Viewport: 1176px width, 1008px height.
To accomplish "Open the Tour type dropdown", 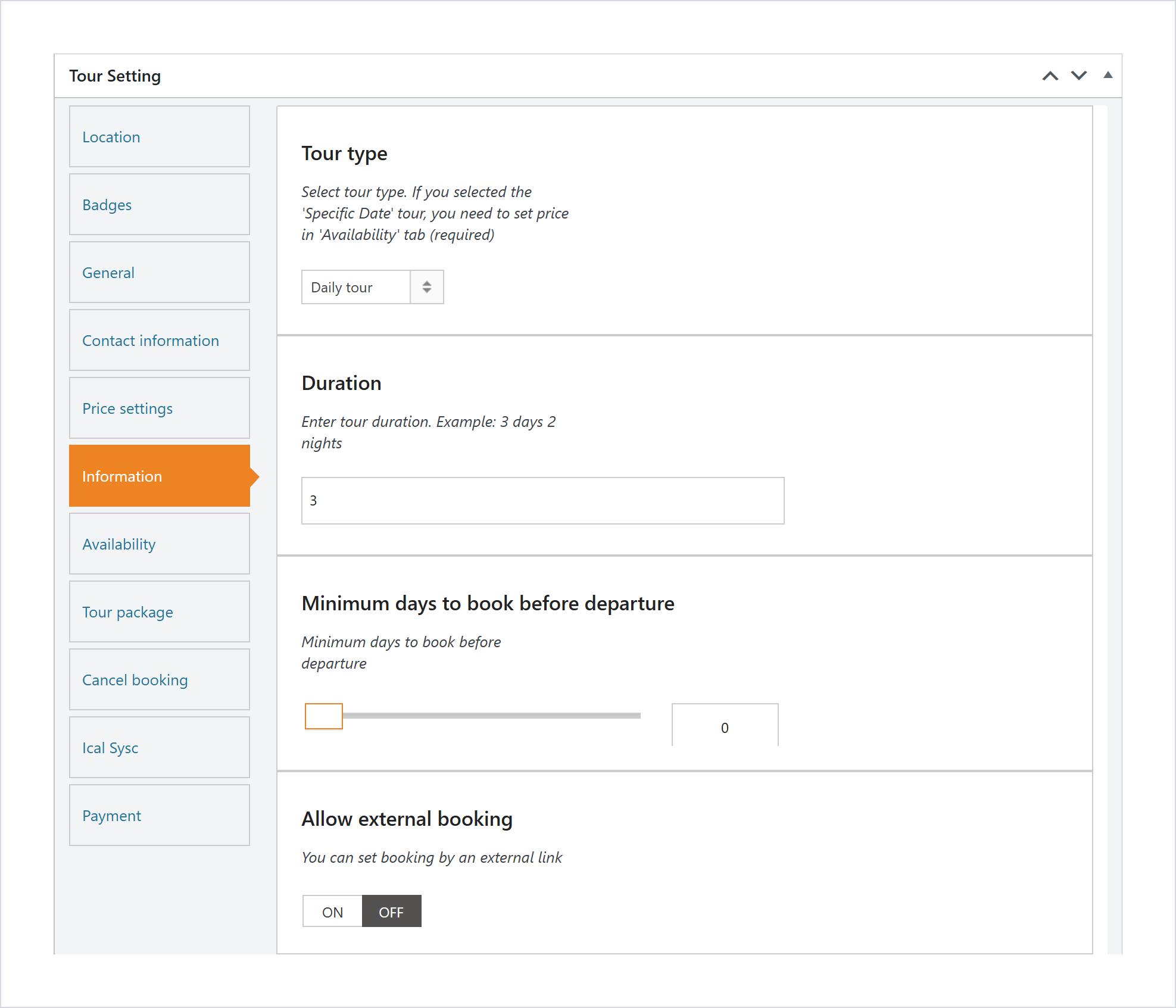I will click(372, 287).
